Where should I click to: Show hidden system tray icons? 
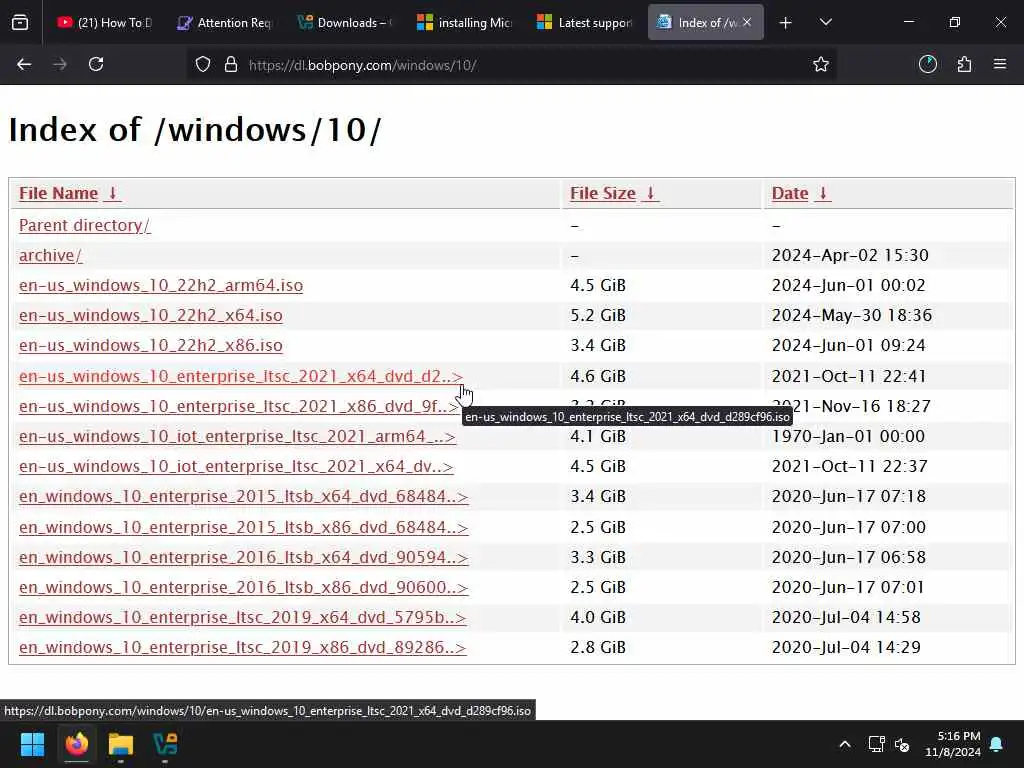[844, 744]
